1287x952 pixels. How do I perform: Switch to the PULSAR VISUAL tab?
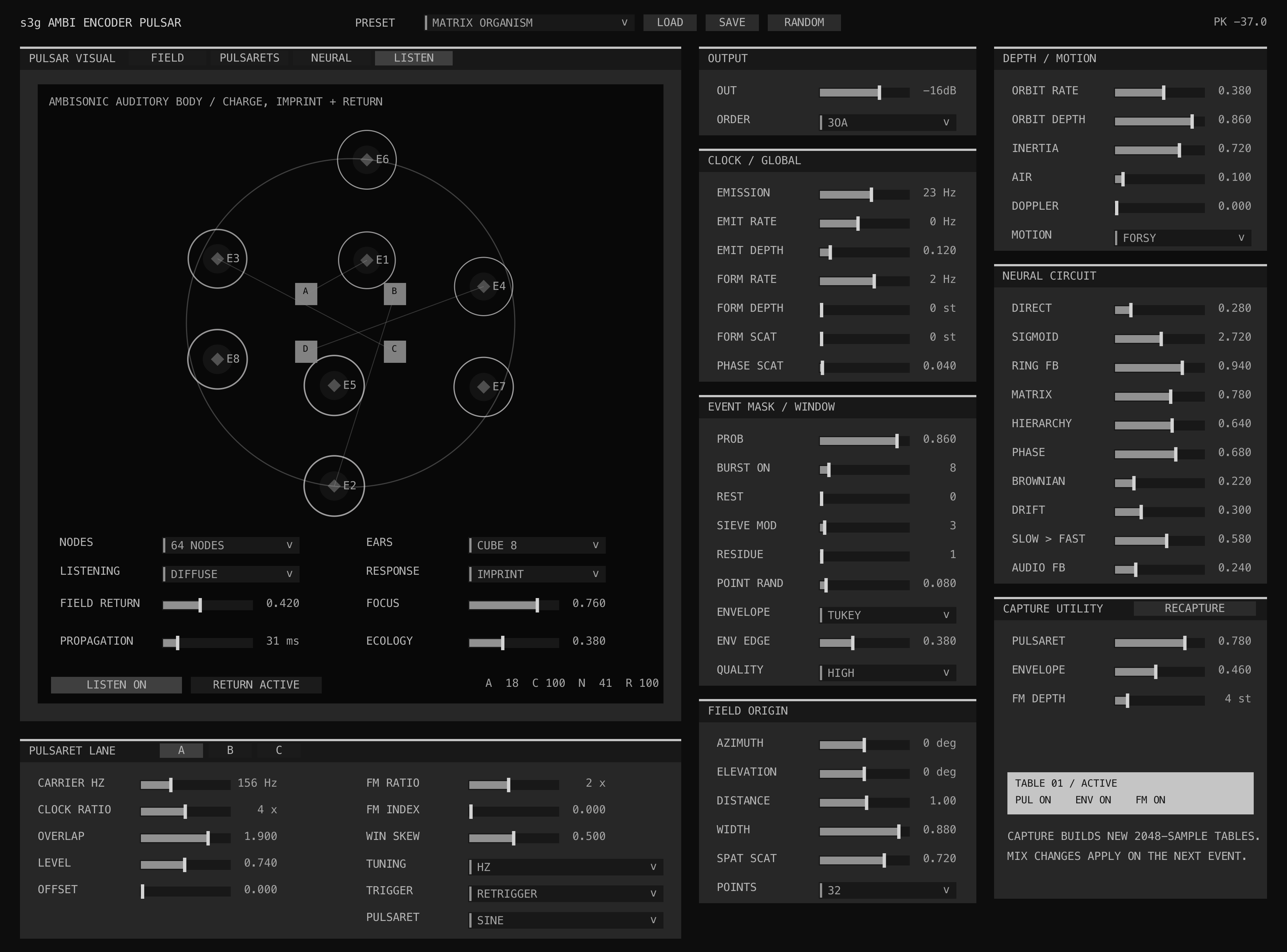[x=72, y=58]
